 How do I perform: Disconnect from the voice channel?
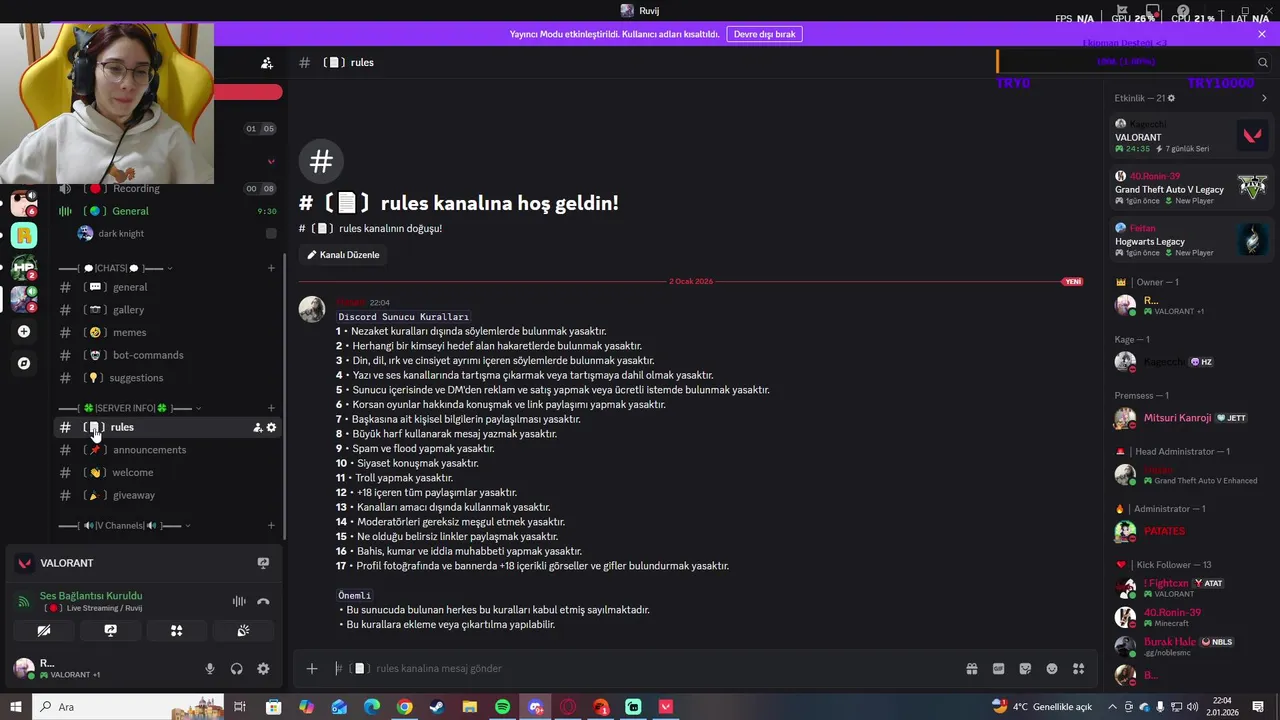[x=263, y=601]
